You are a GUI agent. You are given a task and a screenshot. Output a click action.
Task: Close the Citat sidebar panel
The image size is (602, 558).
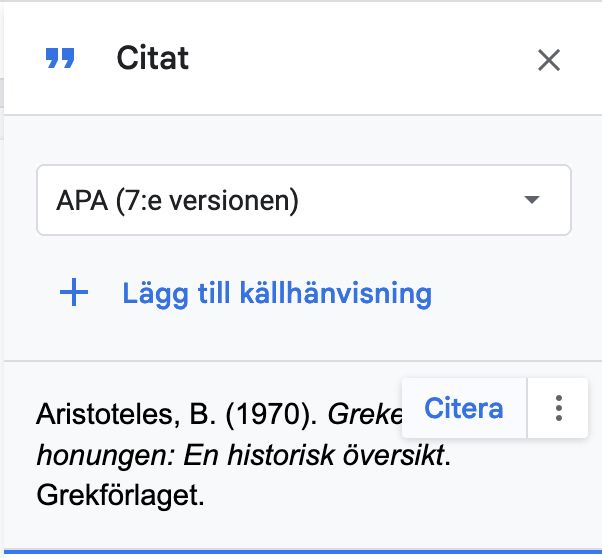click(x=549, y=60)
